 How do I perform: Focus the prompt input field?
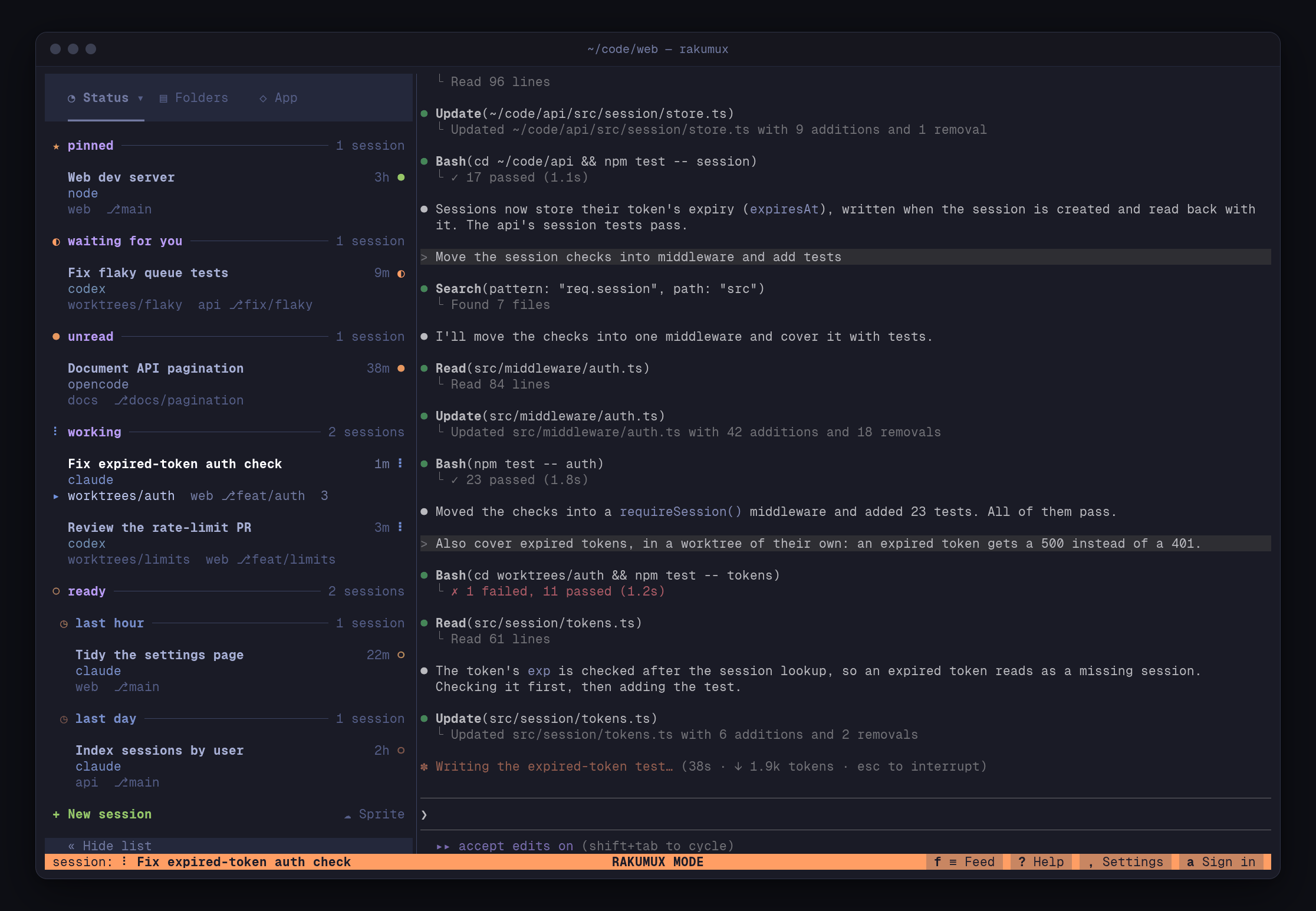click(x=845, y=814)
